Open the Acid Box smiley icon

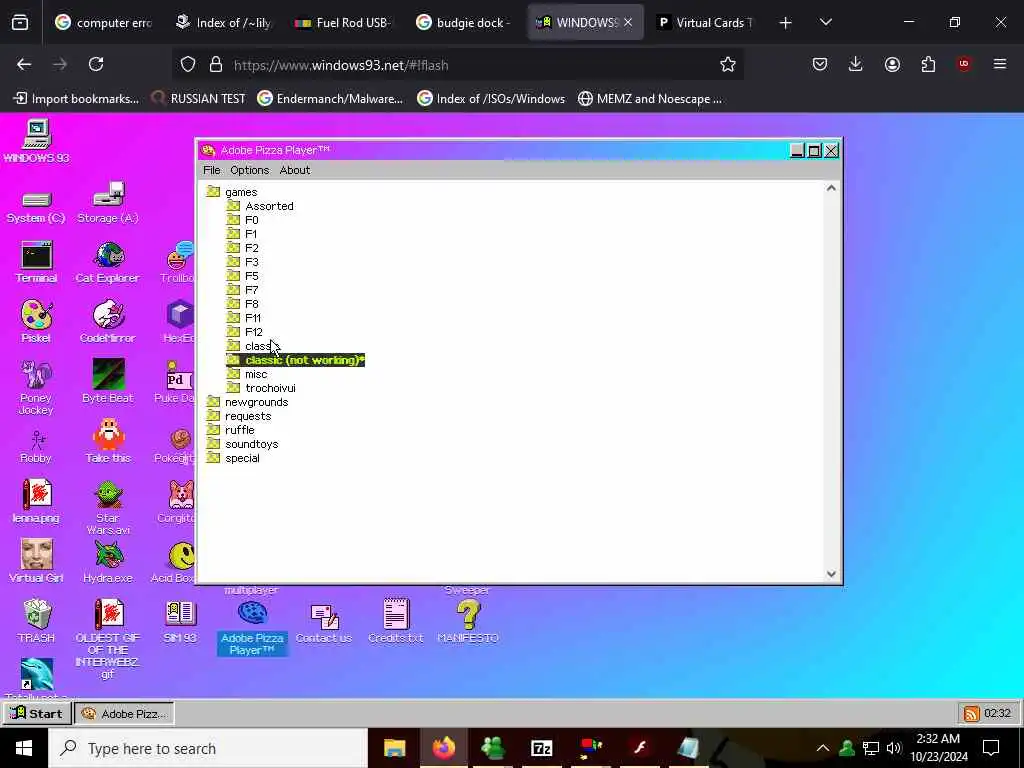click(179, 562)
